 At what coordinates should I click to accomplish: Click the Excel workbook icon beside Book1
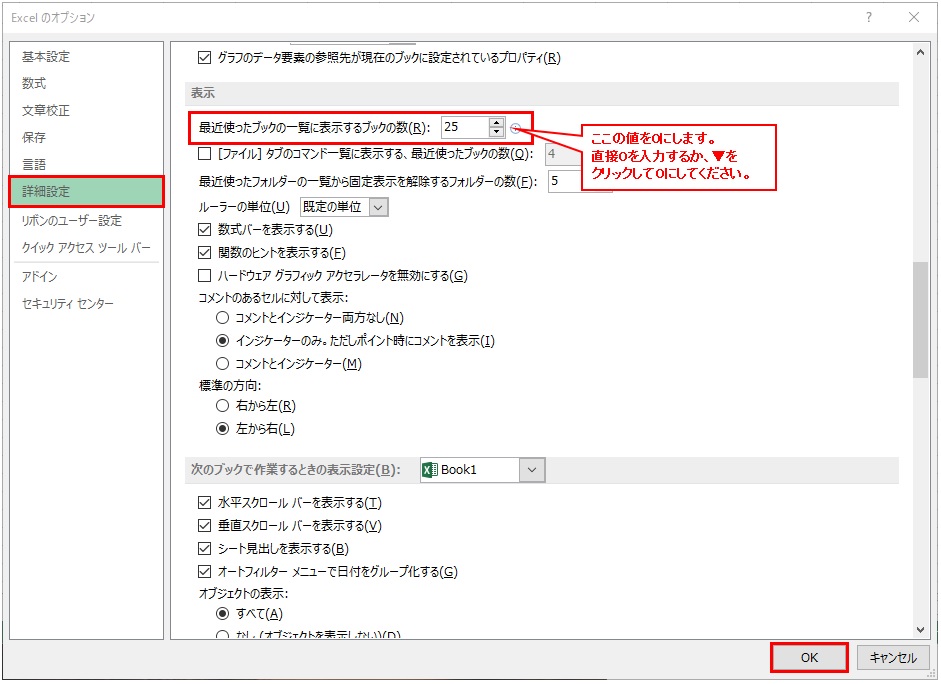coord(430,469)
